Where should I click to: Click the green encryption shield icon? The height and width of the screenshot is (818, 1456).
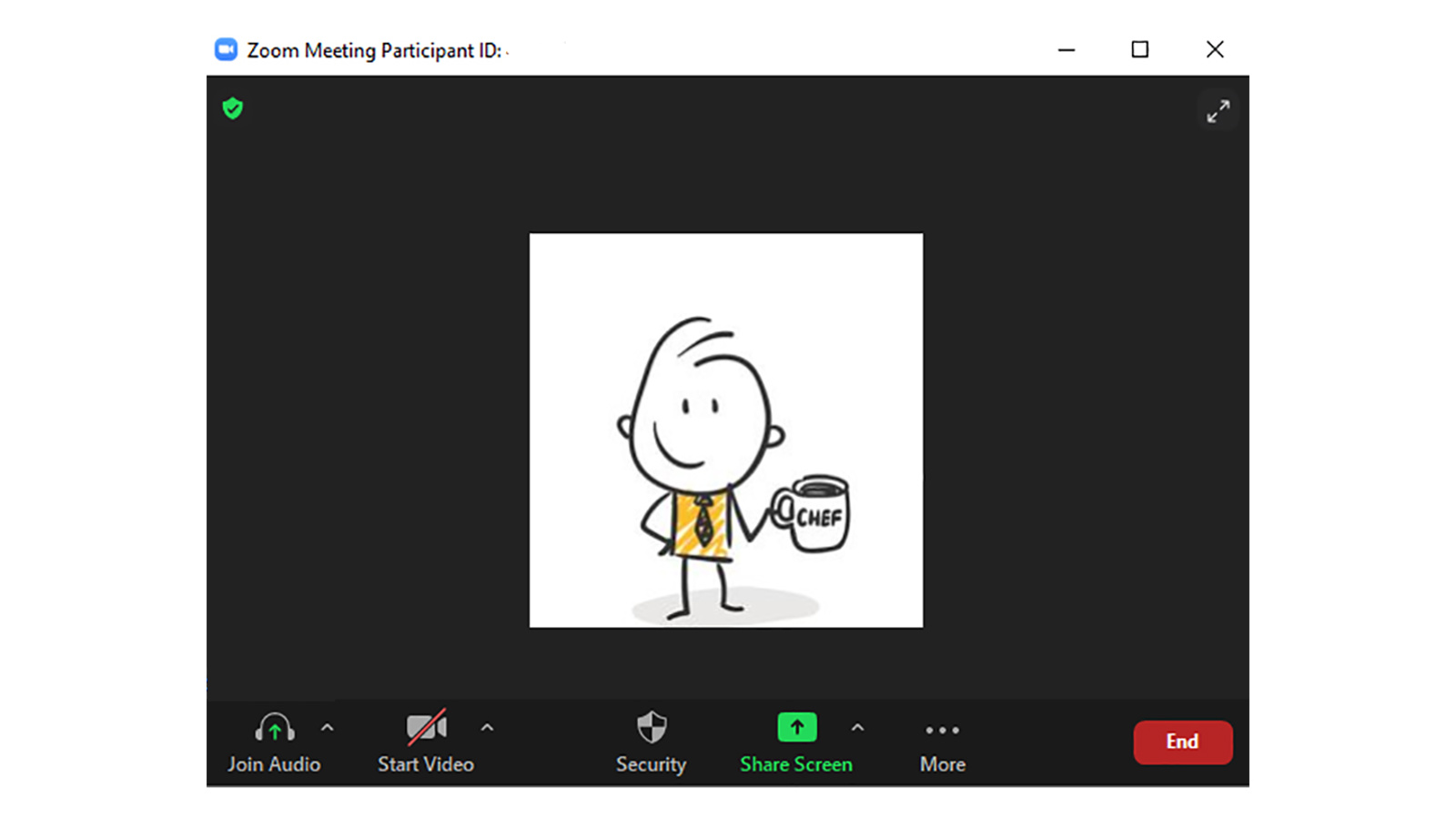(233, 109)
